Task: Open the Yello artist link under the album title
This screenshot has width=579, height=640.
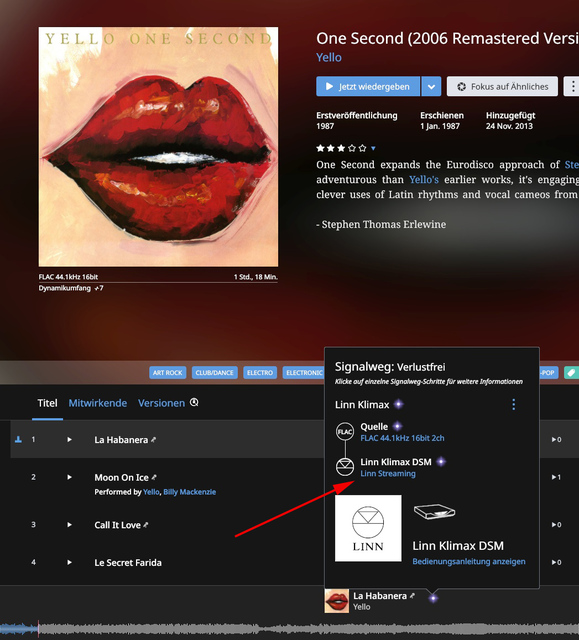Action: coord(329,58)
